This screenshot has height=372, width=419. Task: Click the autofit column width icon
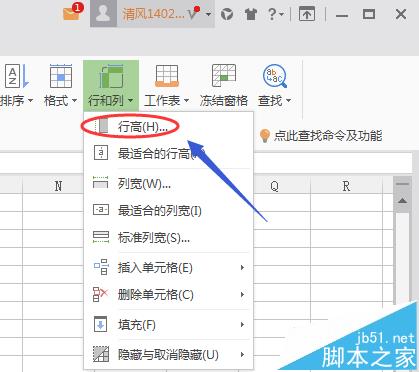(101, 210)
